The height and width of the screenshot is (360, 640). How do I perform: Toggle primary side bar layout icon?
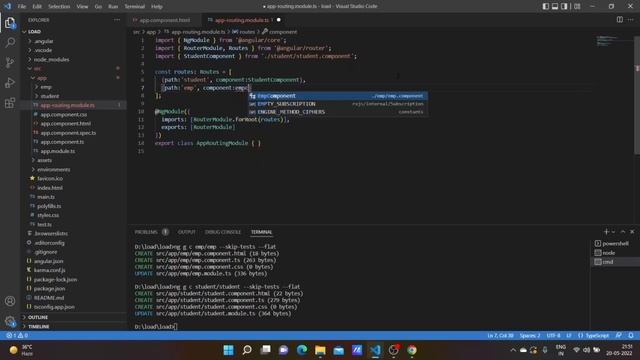click(x=546, y=6)
